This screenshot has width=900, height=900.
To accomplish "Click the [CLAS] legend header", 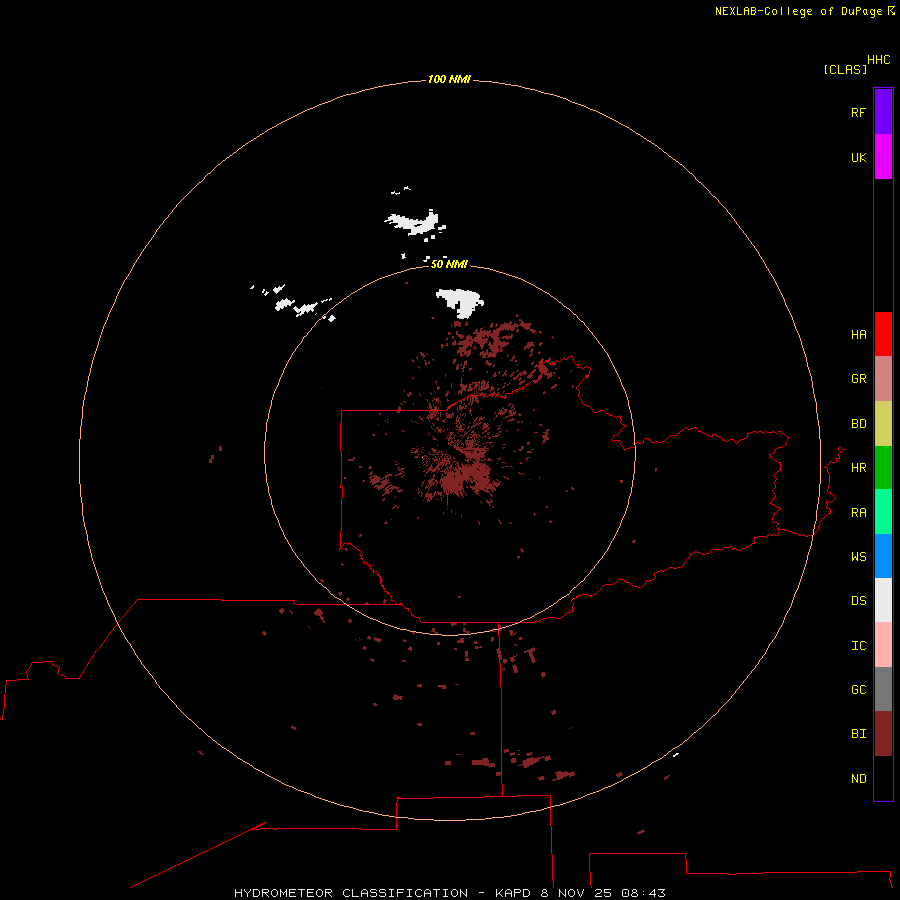I will [845, 69].
